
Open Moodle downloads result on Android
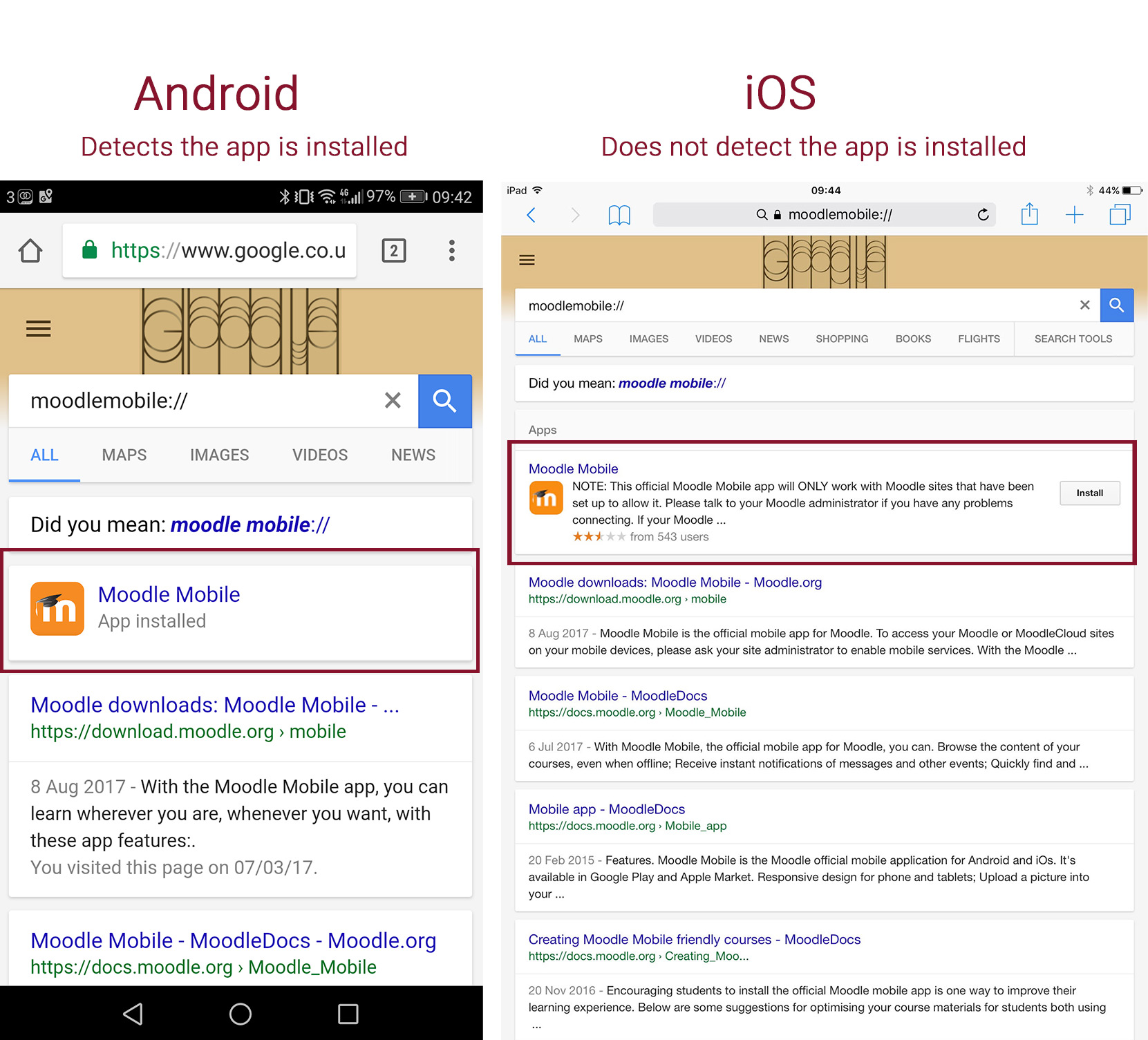(215, 705)
